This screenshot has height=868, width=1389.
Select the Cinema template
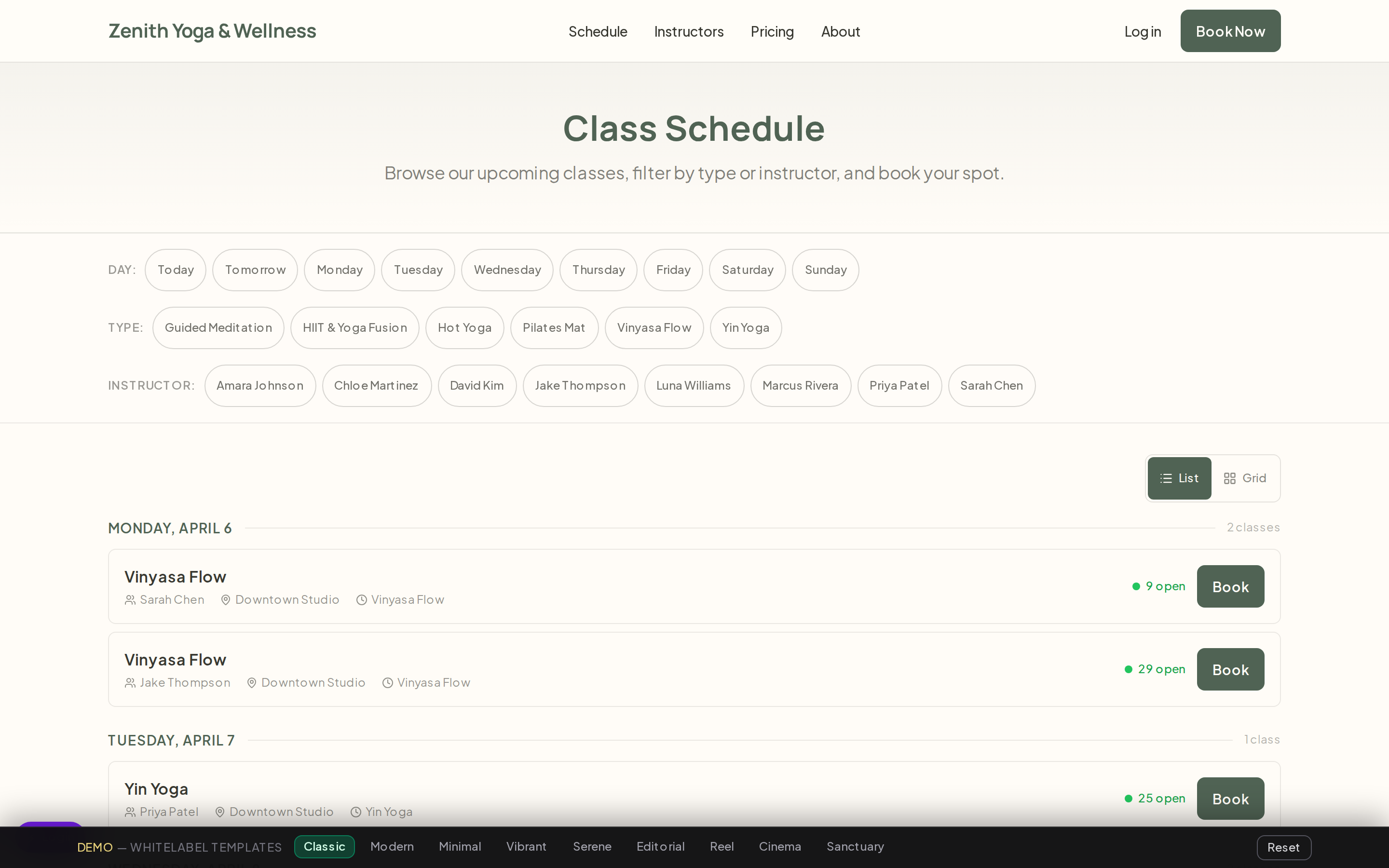[x=779, y=847]
